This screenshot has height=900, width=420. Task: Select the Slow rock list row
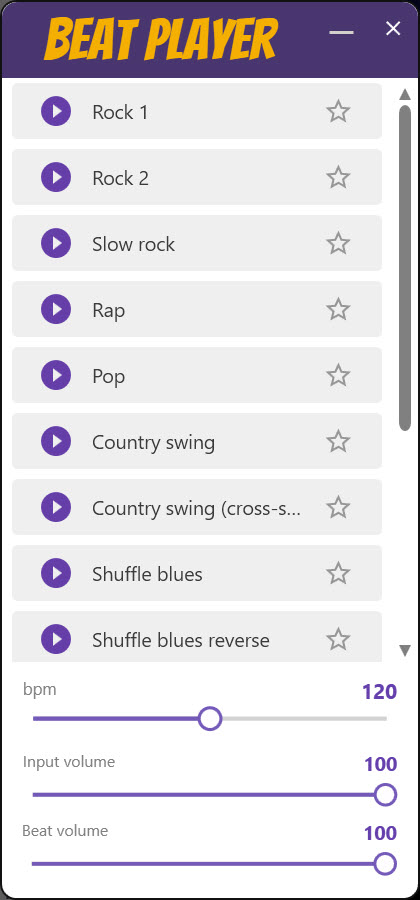(197, 243)
